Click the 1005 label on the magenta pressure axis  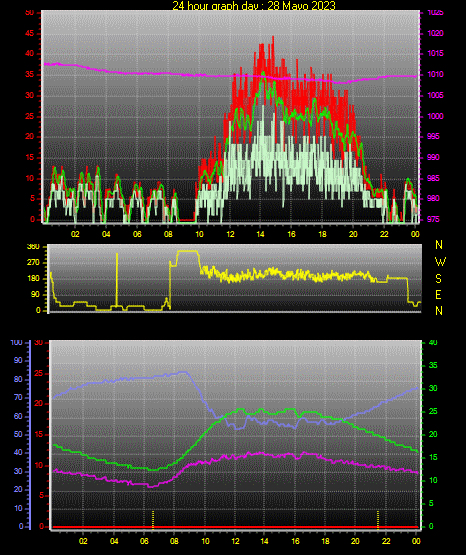436,95
